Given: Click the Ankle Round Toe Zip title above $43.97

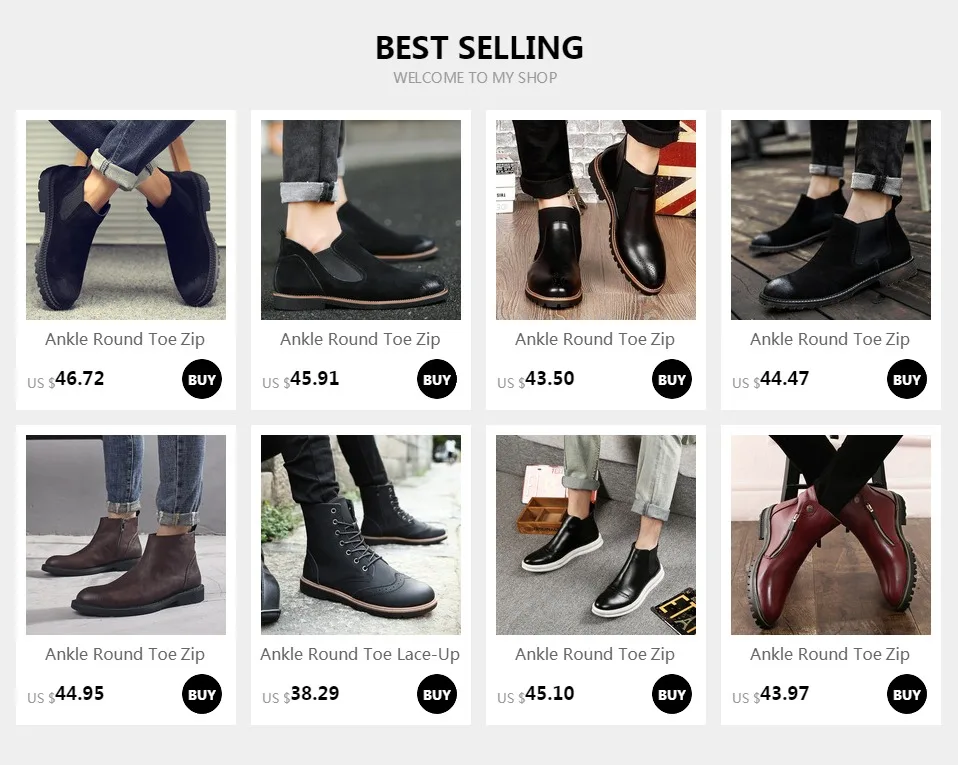Looking at the screenshot, I should 830,654.
